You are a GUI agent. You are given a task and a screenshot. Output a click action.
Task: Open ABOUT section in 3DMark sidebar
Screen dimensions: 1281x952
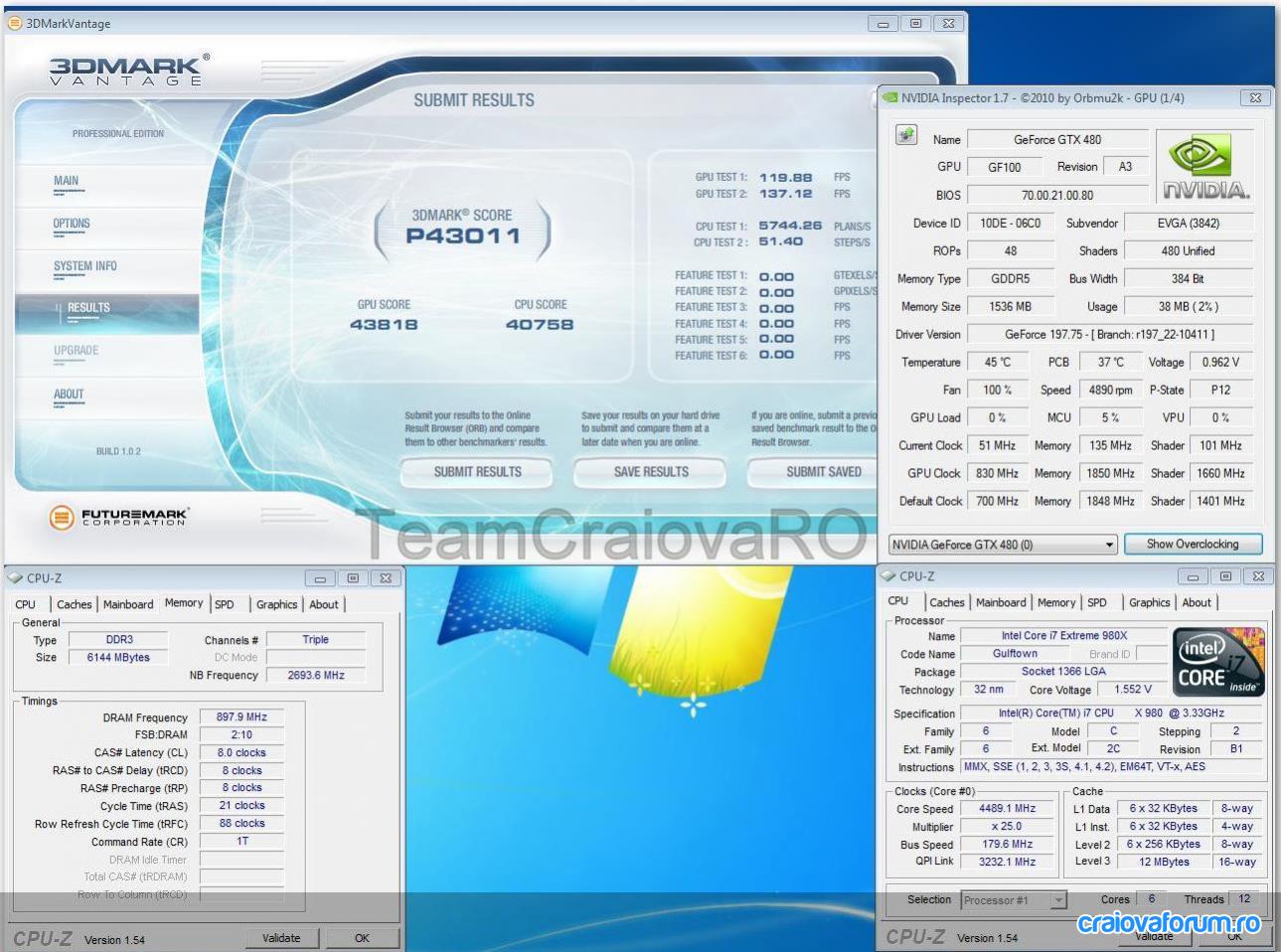point(69,395)
